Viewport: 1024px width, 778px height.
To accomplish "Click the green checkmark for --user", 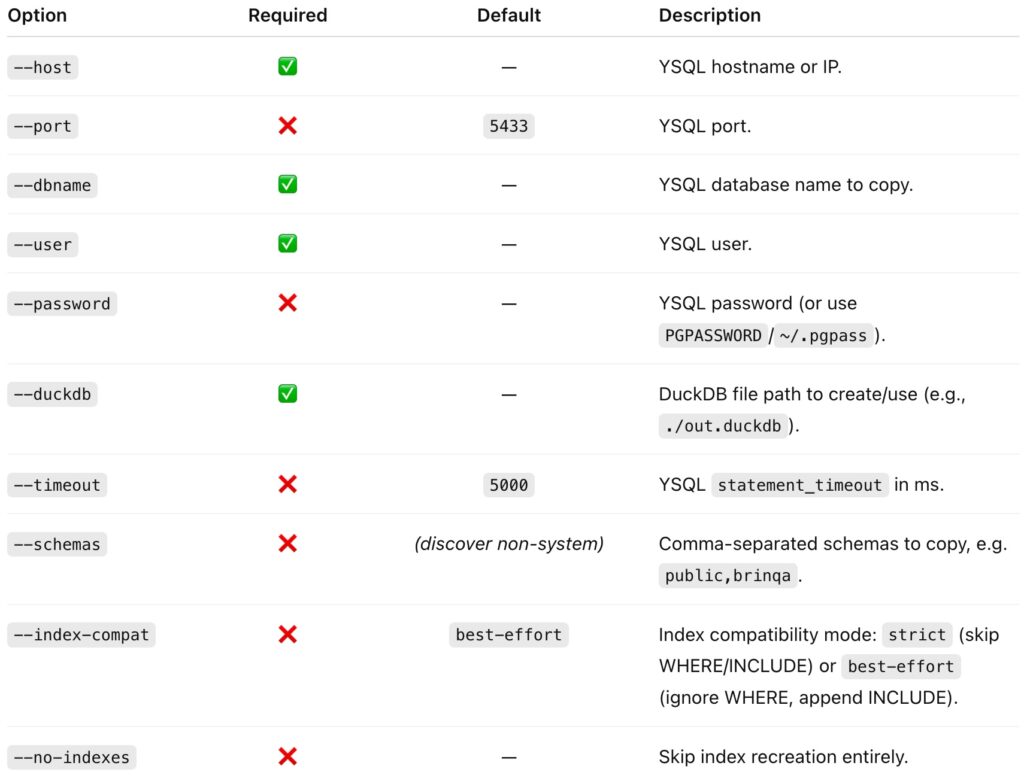I will [287, 244].
